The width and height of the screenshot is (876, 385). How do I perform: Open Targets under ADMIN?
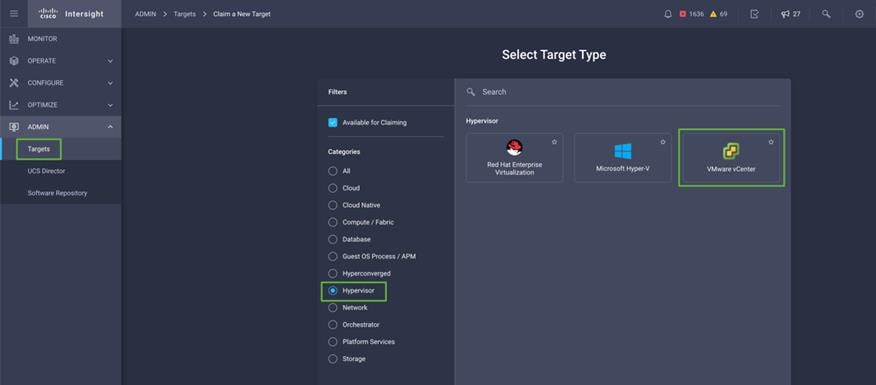tap(60, 149)
